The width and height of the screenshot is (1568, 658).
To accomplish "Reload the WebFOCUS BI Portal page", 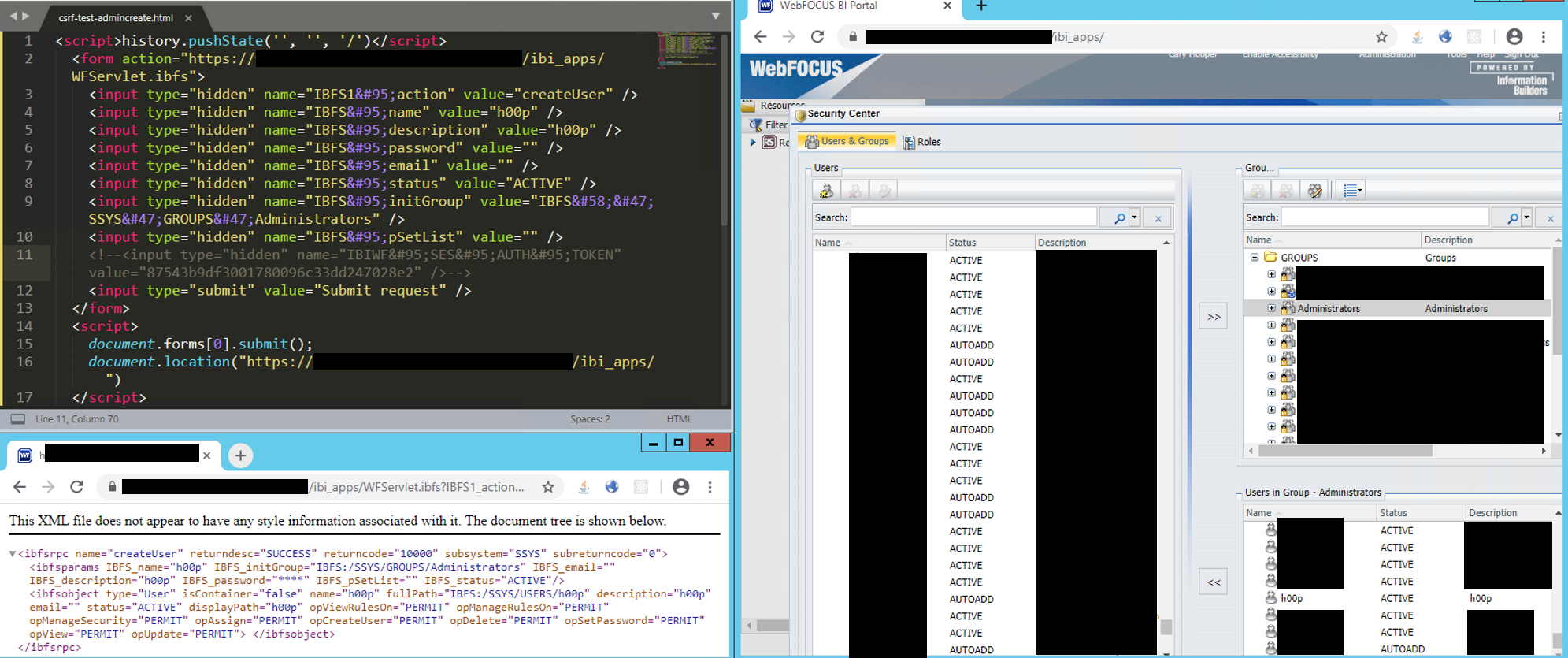I will click(x=817, y=36).
